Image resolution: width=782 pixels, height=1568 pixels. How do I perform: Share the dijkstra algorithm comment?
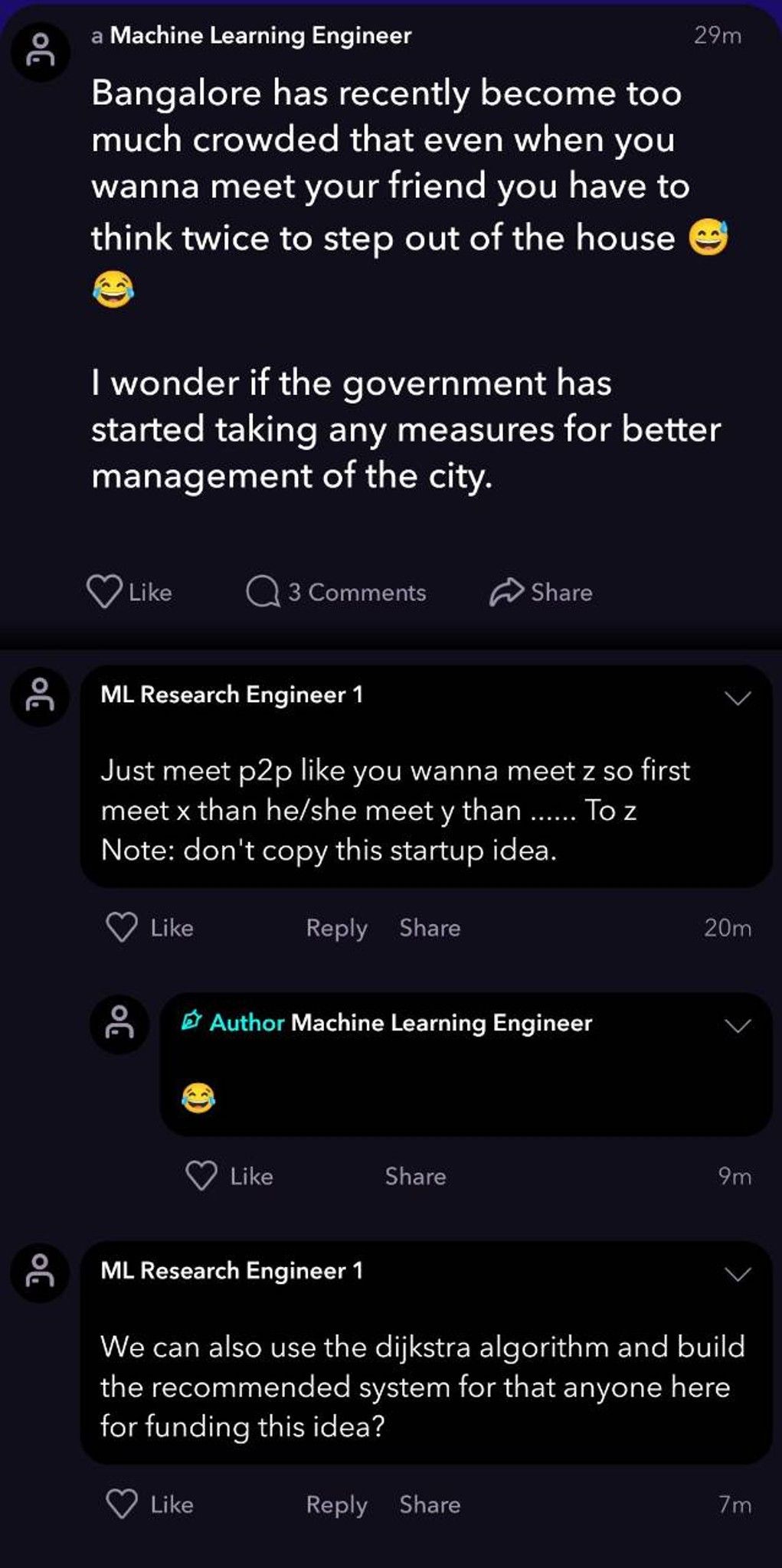point(430,1504)
